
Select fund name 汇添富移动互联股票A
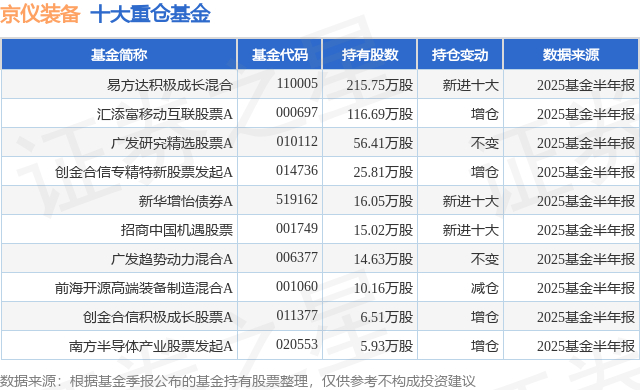(165, 114)
